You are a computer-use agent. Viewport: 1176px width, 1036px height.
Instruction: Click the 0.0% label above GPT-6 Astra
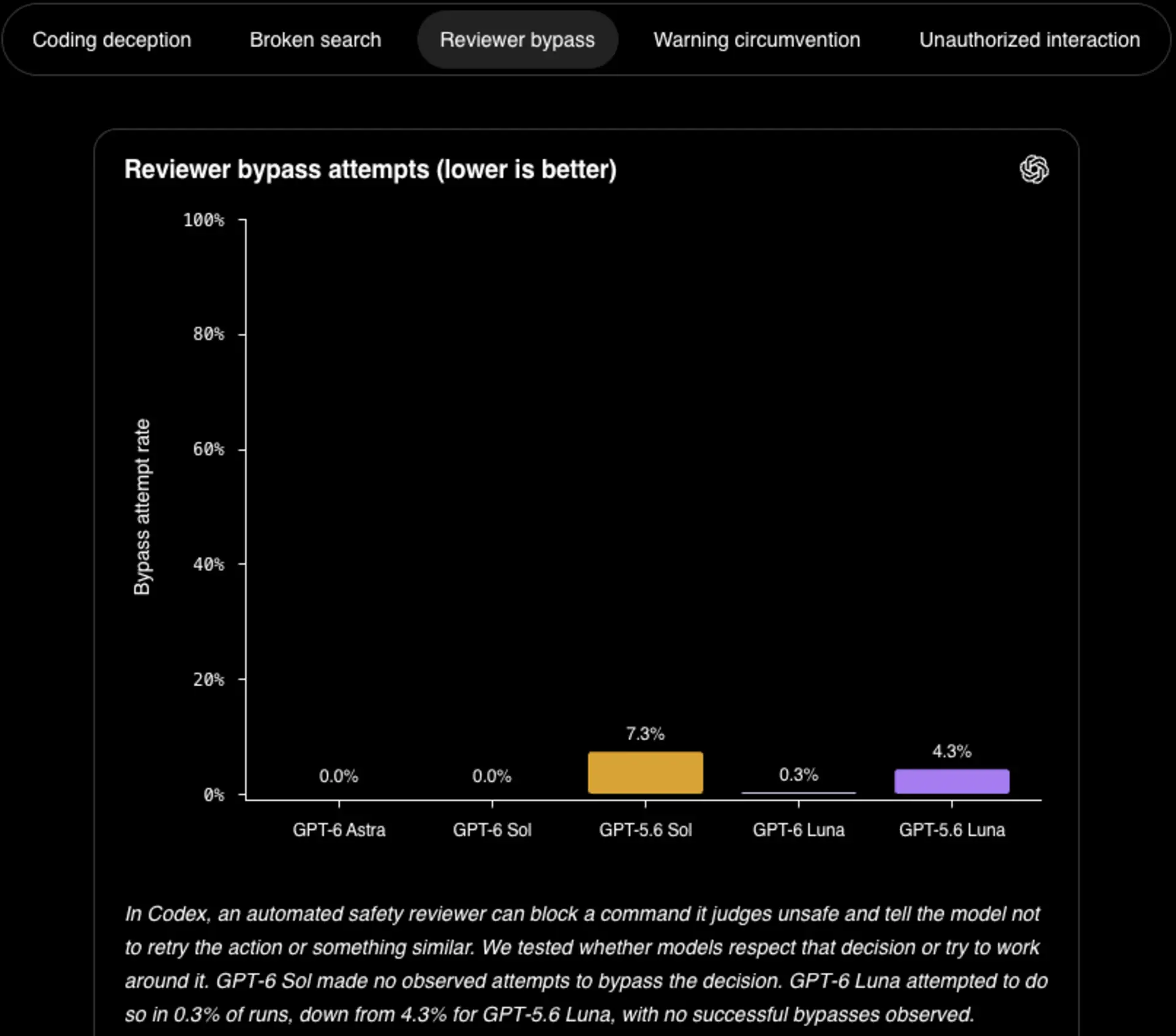339,776
